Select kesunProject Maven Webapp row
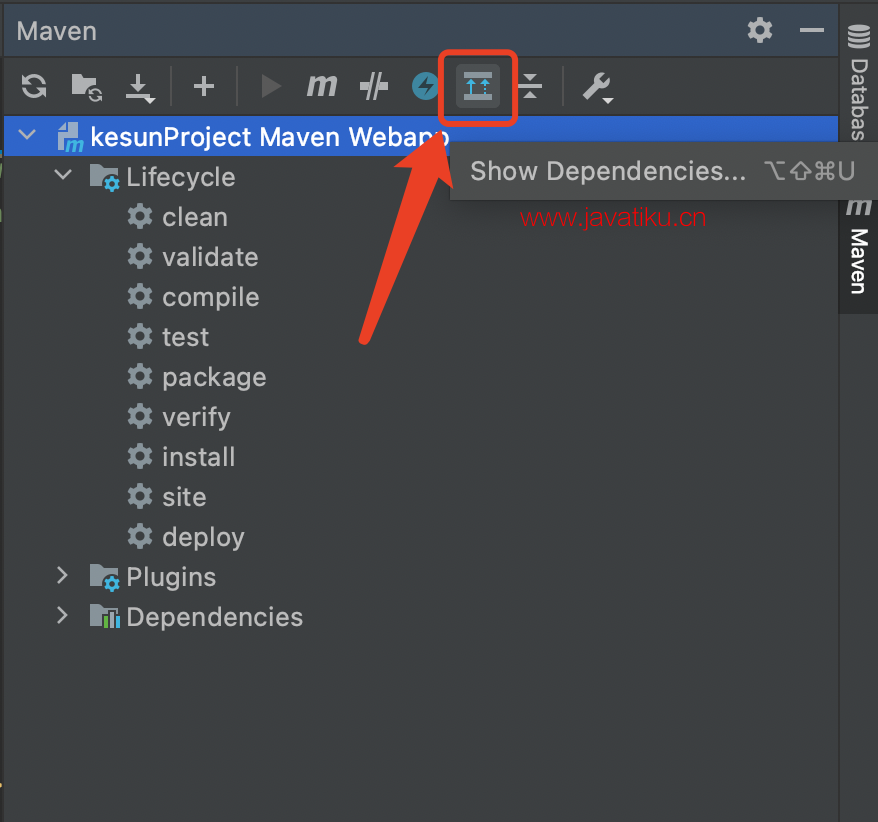The height and width of the screenshot is (822, 878). click(421, 137)
